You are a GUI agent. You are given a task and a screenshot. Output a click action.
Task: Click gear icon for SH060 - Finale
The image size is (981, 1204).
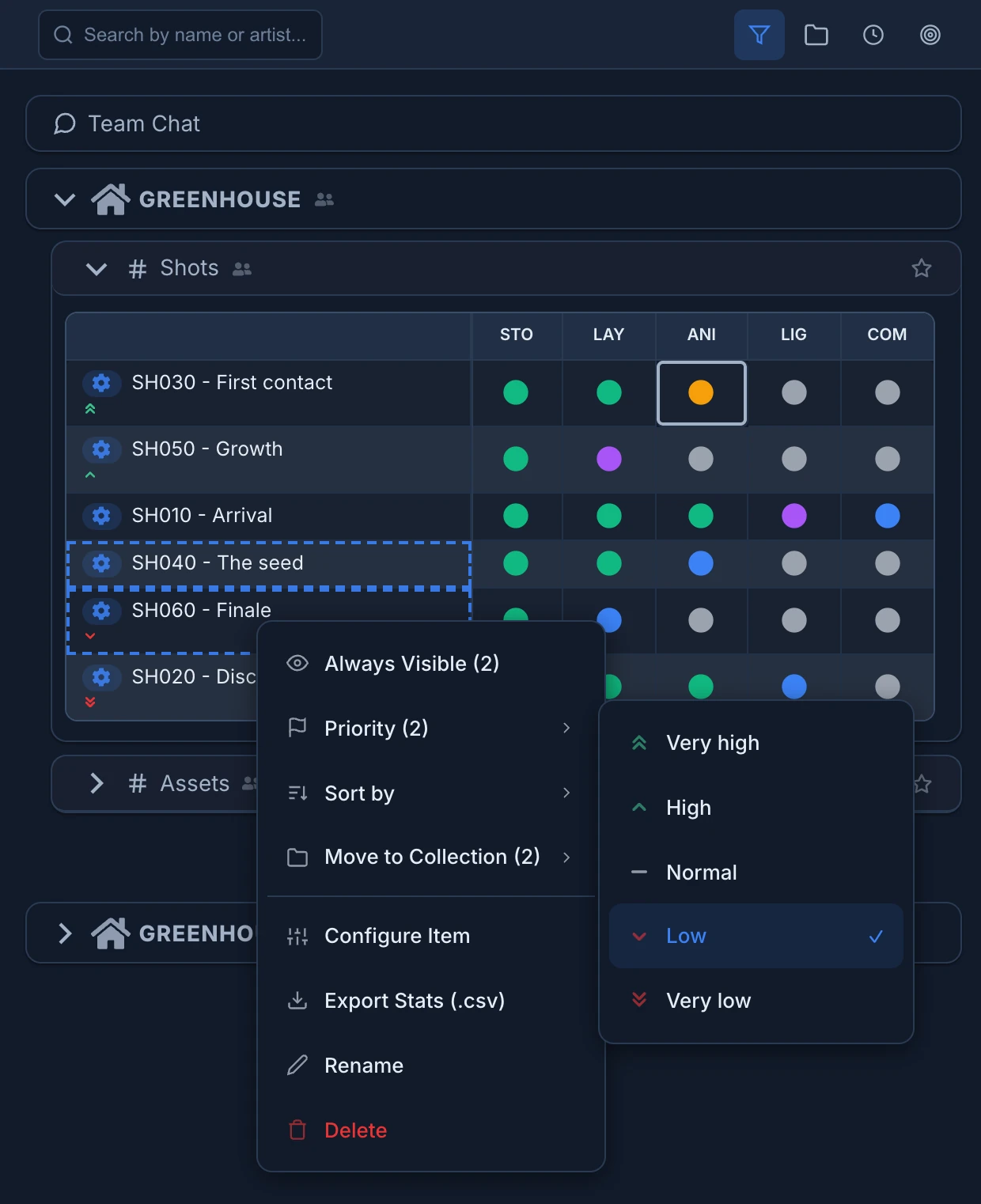tap(101, 611)
